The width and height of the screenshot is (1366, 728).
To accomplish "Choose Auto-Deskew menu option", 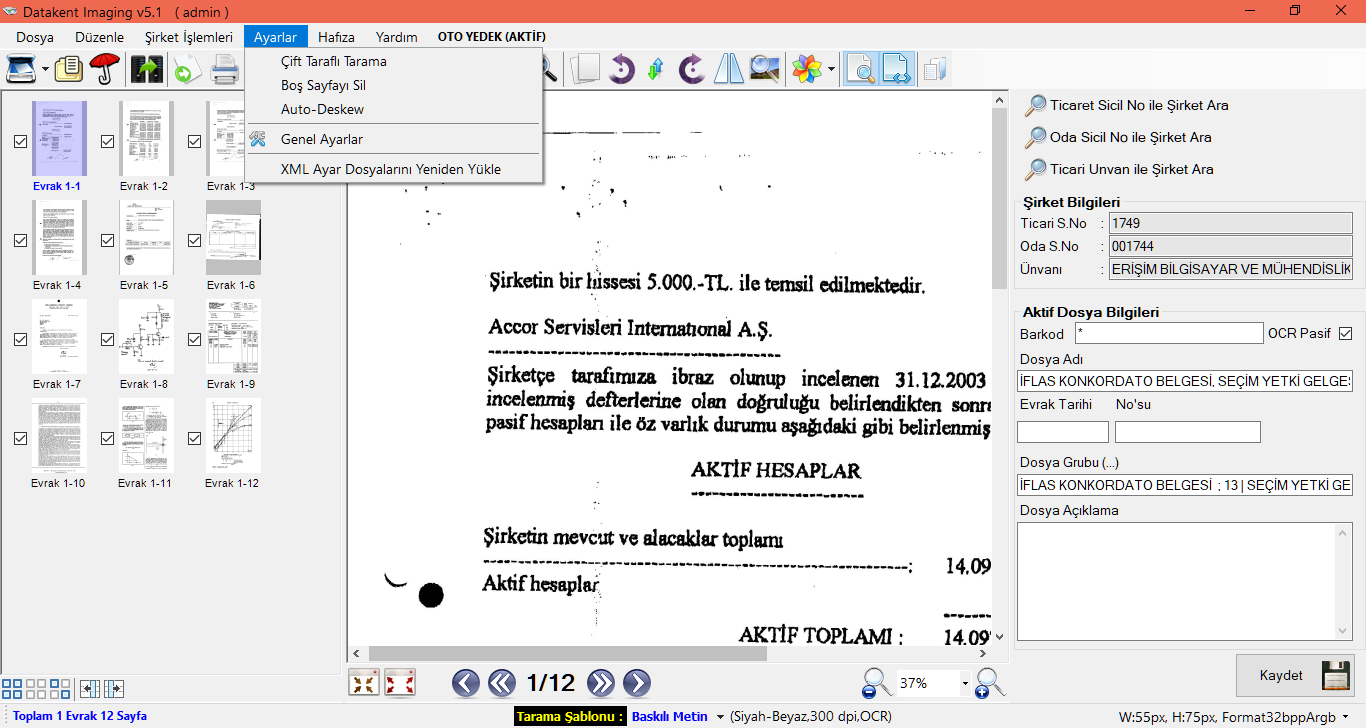I will (322, 109).
